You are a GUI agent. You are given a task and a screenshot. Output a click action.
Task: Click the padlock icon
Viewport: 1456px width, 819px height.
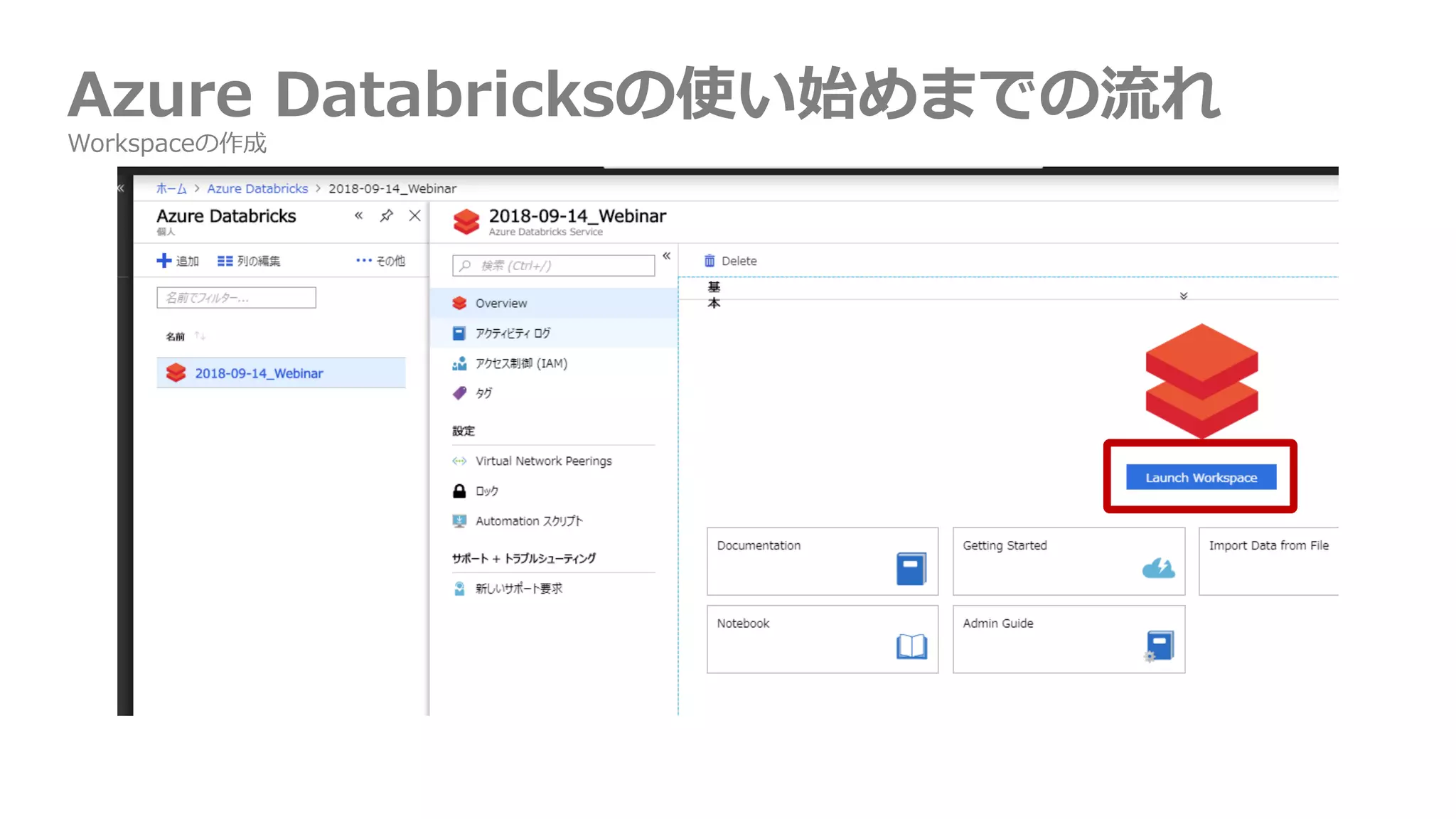click(459, 491)
